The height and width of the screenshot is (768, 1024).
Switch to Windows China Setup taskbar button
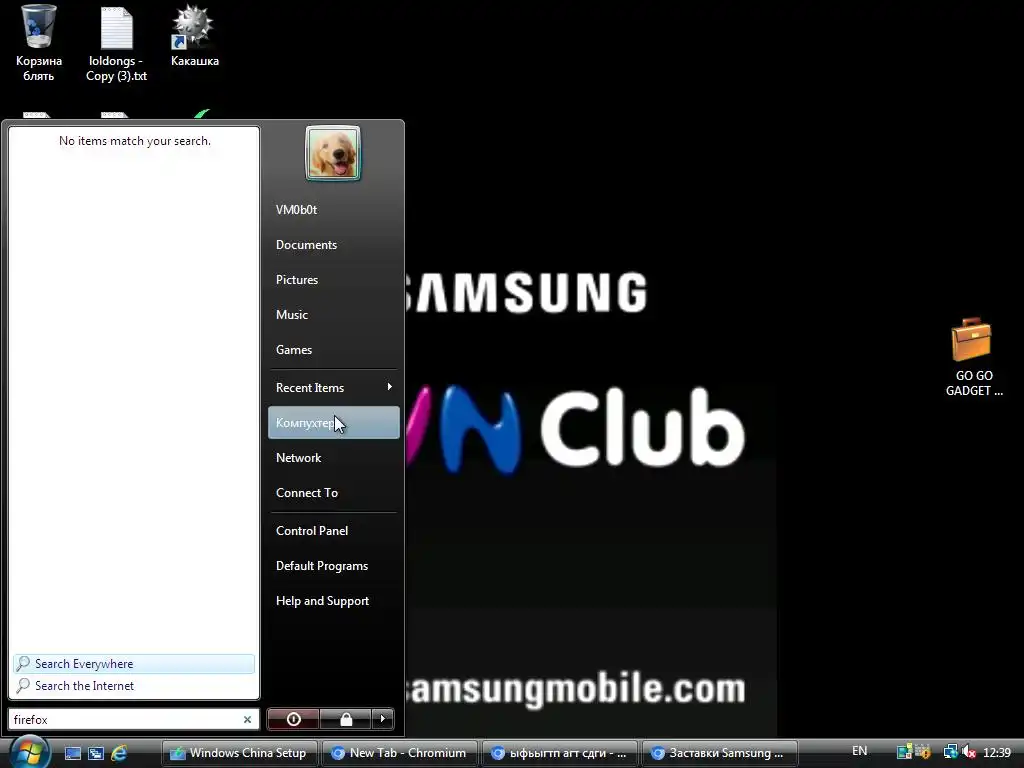239,753
